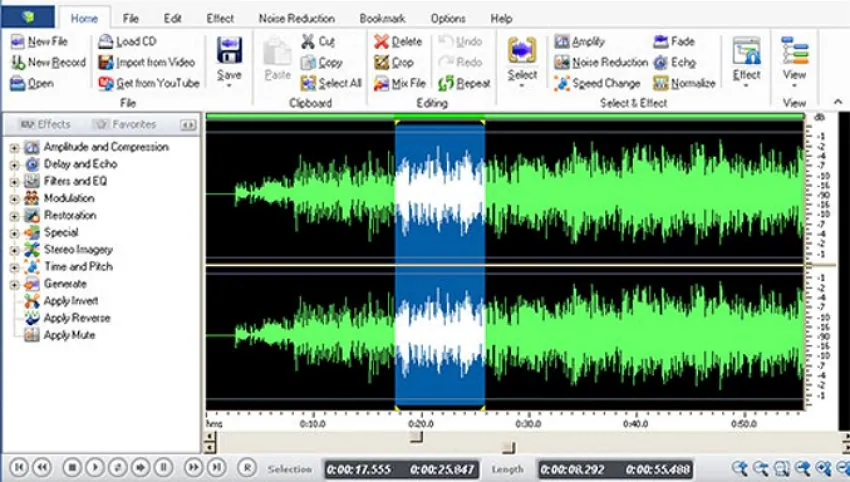Viewport: 850px width, 482px height.
Task: Open the Effect ribbon tab
Action: (x=220, y=18)
